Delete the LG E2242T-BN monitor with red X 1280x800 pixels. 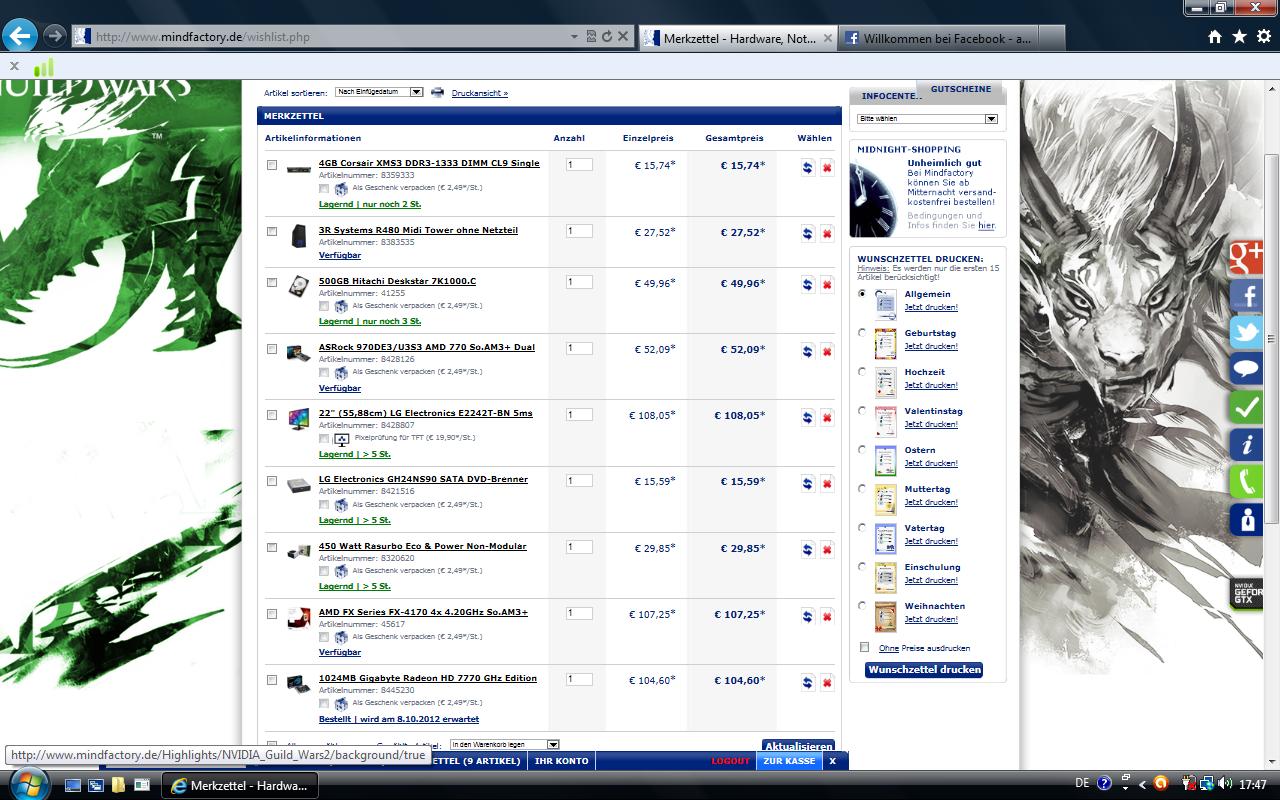point(827,417)
